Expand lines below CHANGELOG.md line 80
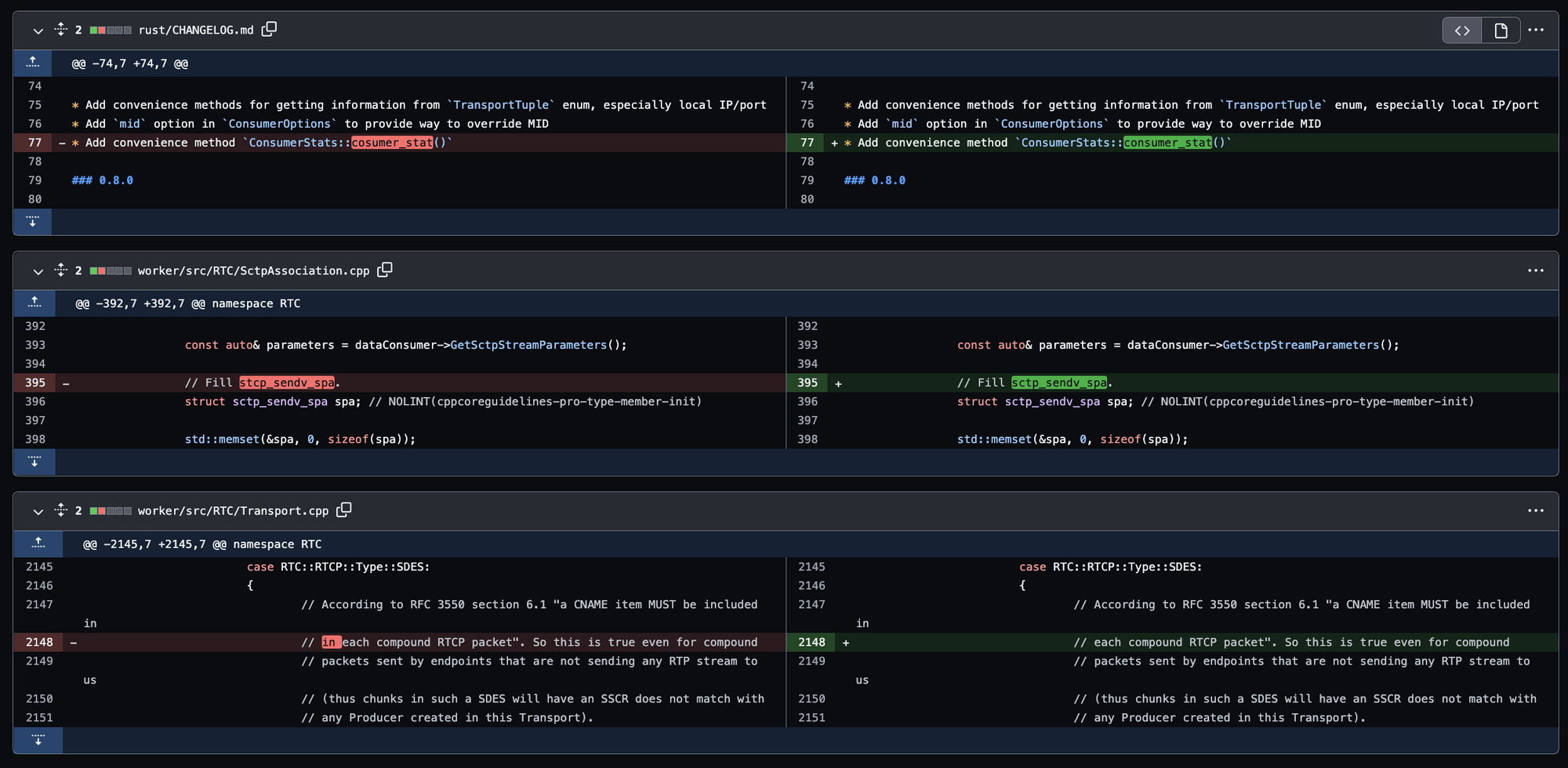Image resolution: width=1568 pixels, height=768 pixels. point(33,222)
